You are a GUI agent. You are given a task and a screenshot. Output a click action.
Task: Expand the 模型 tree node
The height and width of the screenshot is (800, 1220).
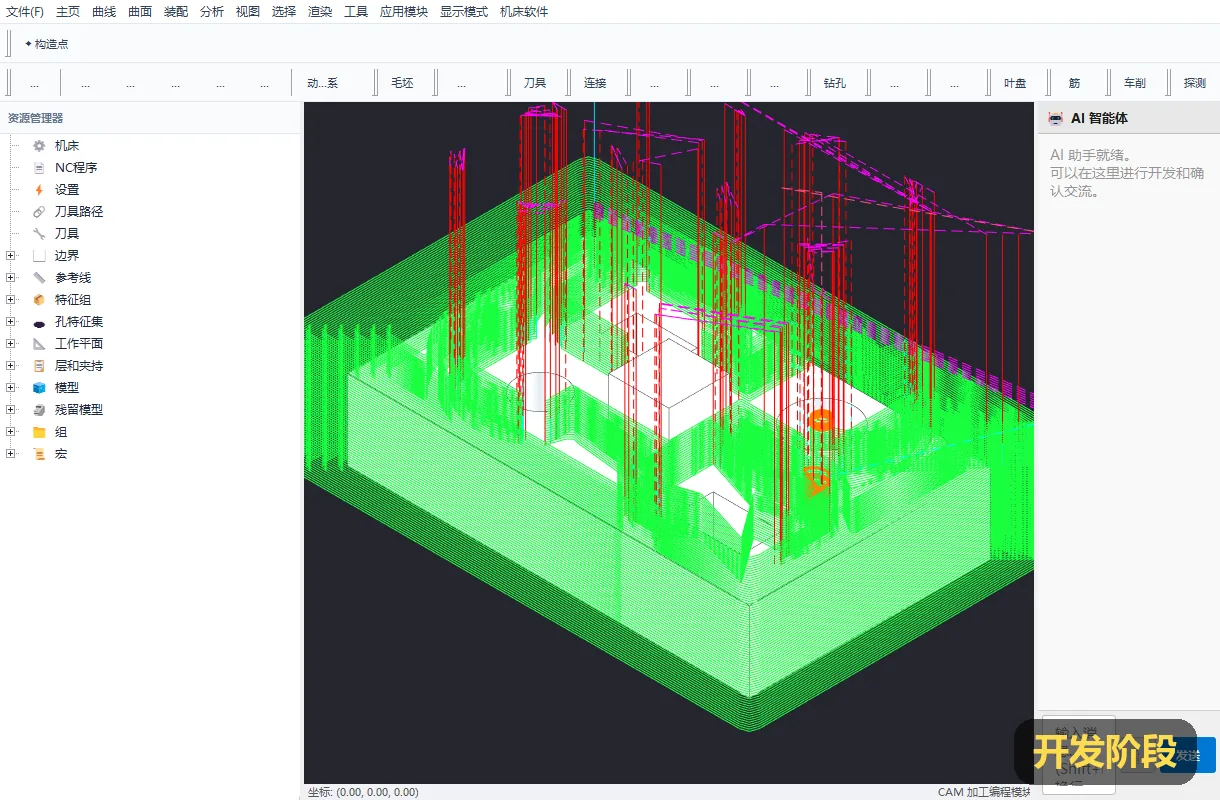click(11, 388)
